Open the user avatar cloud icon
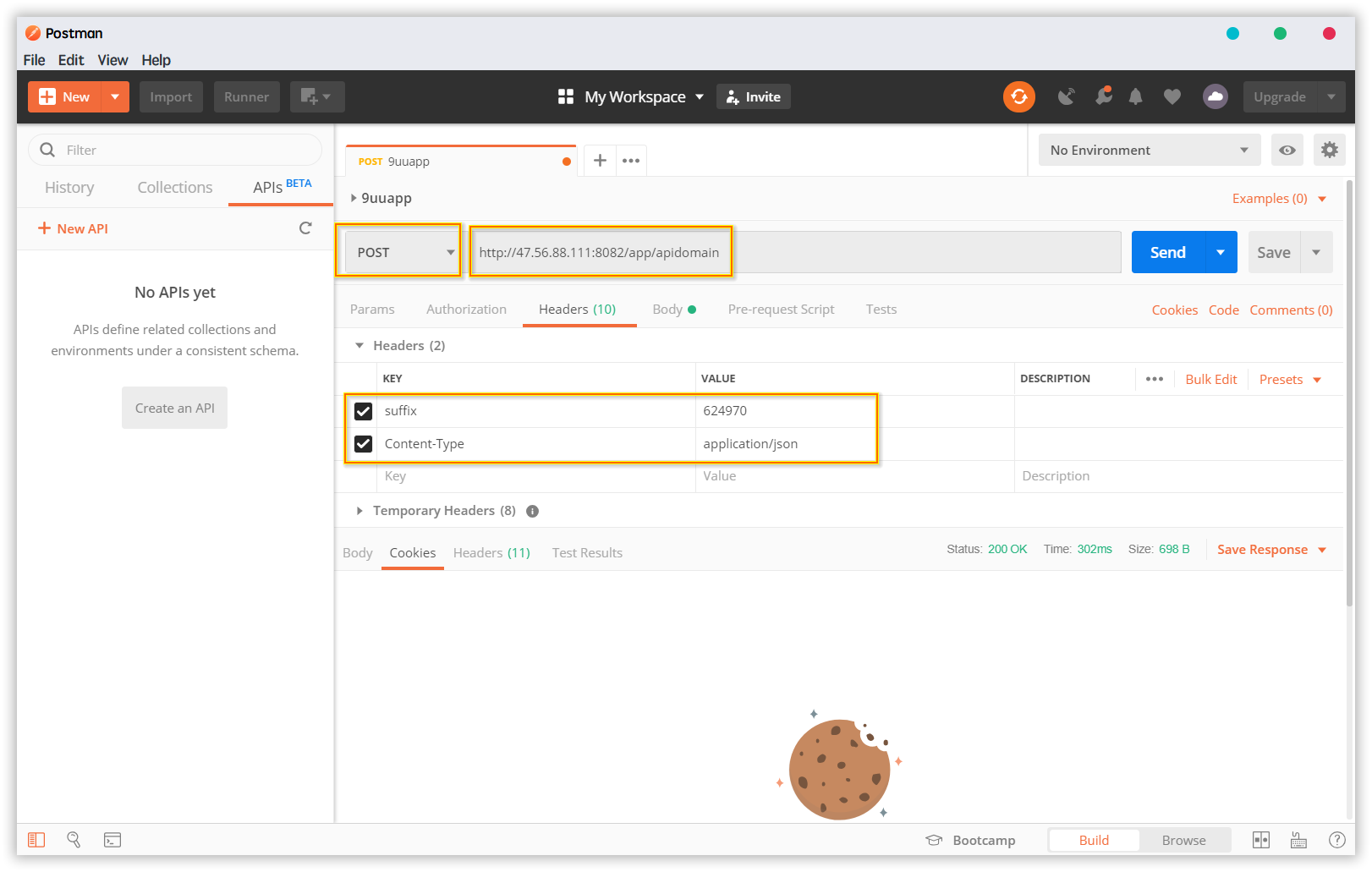Viewport: 1372px width, 872px height. [1215, 96]
